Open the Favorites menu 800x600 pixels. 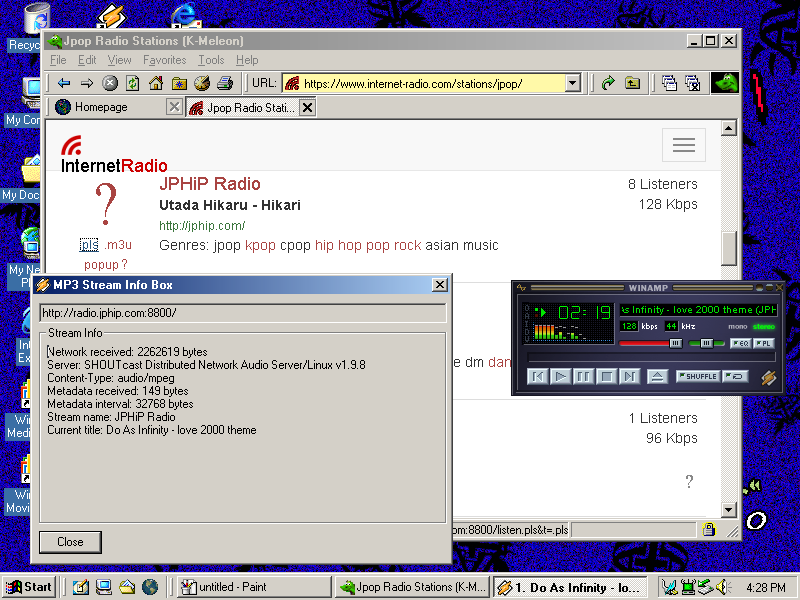(x=164, y=60)
